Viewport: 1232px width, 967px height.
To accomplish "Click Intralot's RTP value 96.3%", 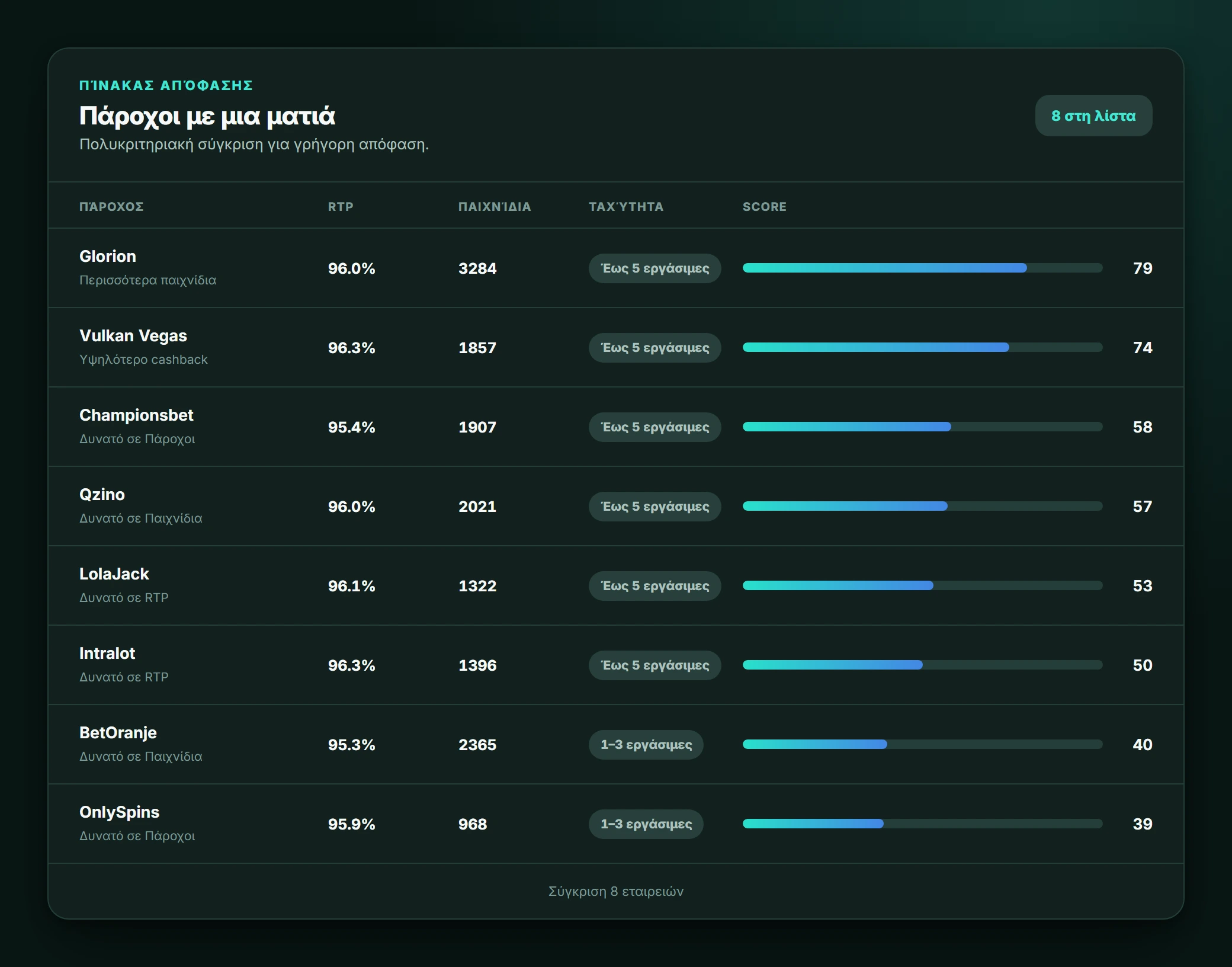I will coord(352,665).
